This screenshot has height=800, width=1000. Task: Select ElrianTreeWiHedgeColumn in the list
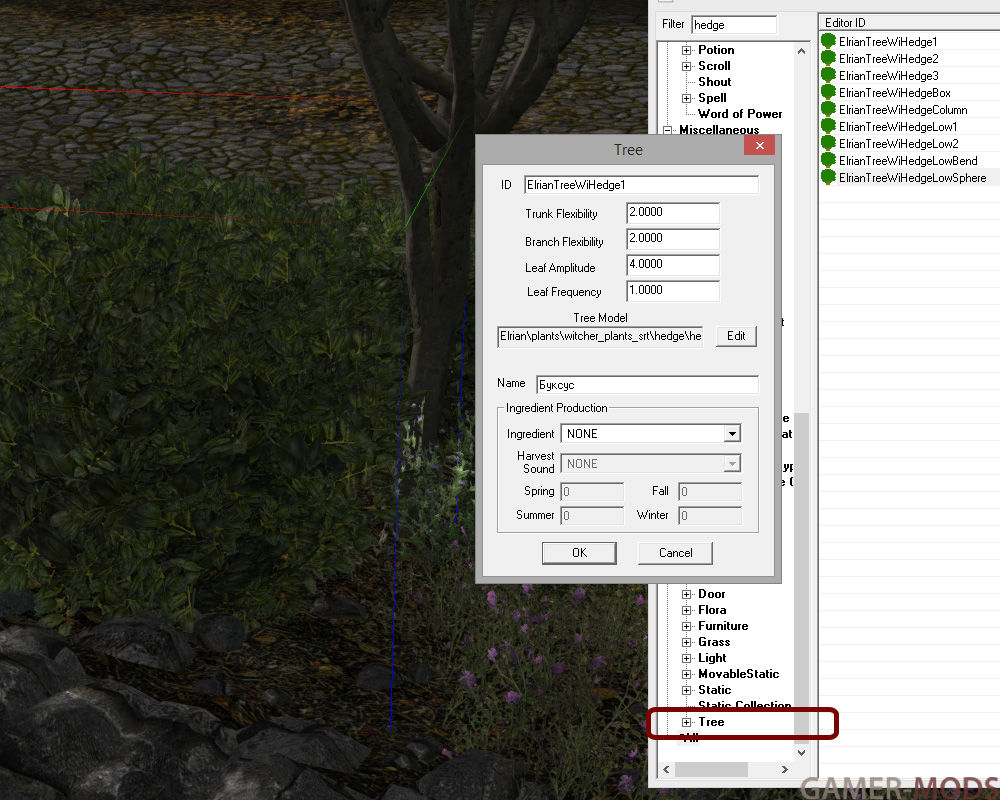click(903, 110)
